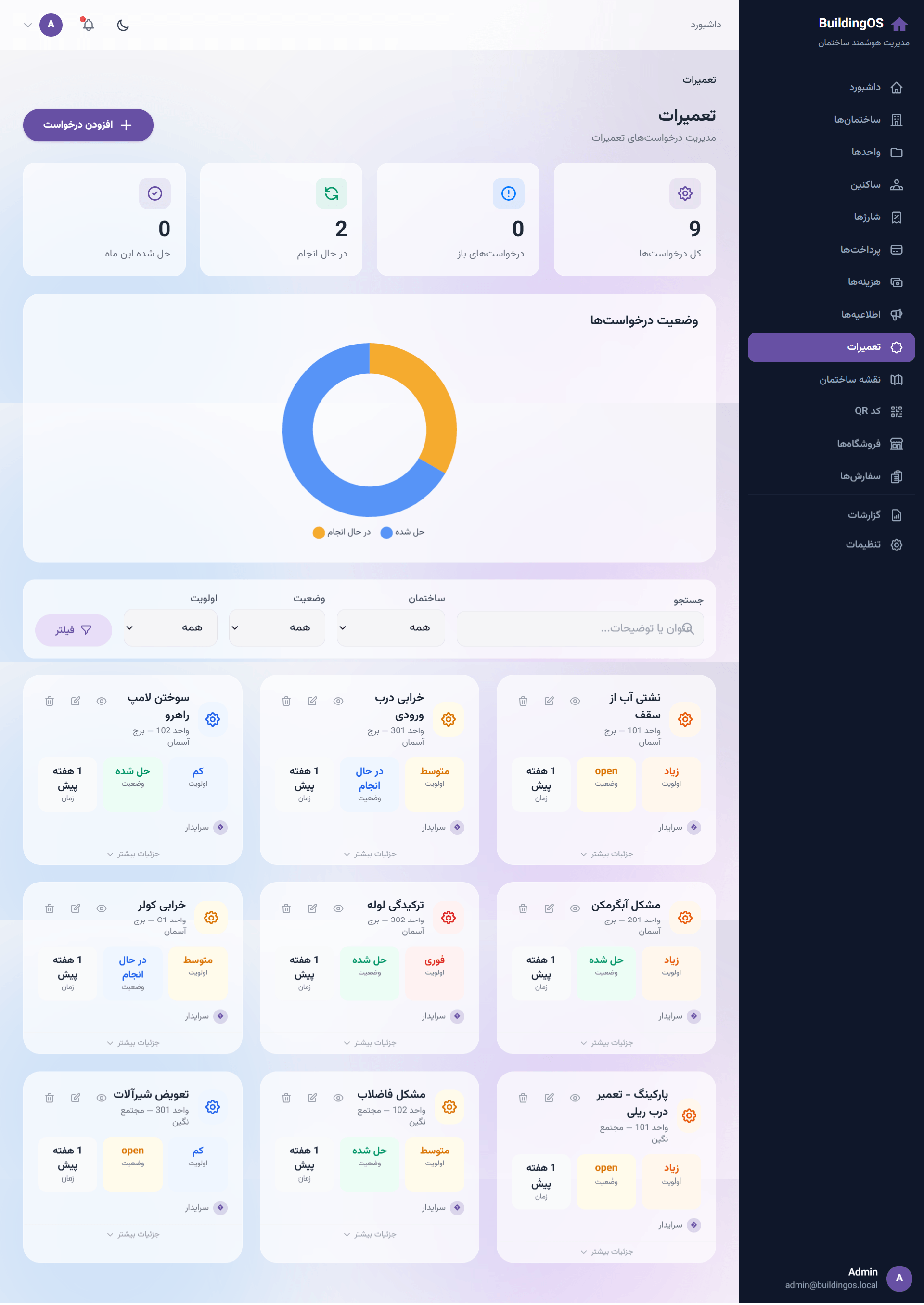
Task: Edit the خرابی کولر request
Action: point(75,909)
